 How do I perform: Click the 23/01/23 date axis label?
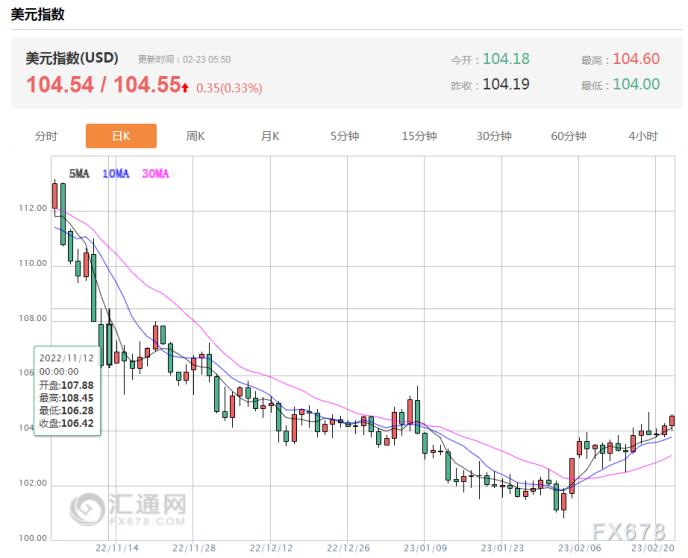[502, 548]
